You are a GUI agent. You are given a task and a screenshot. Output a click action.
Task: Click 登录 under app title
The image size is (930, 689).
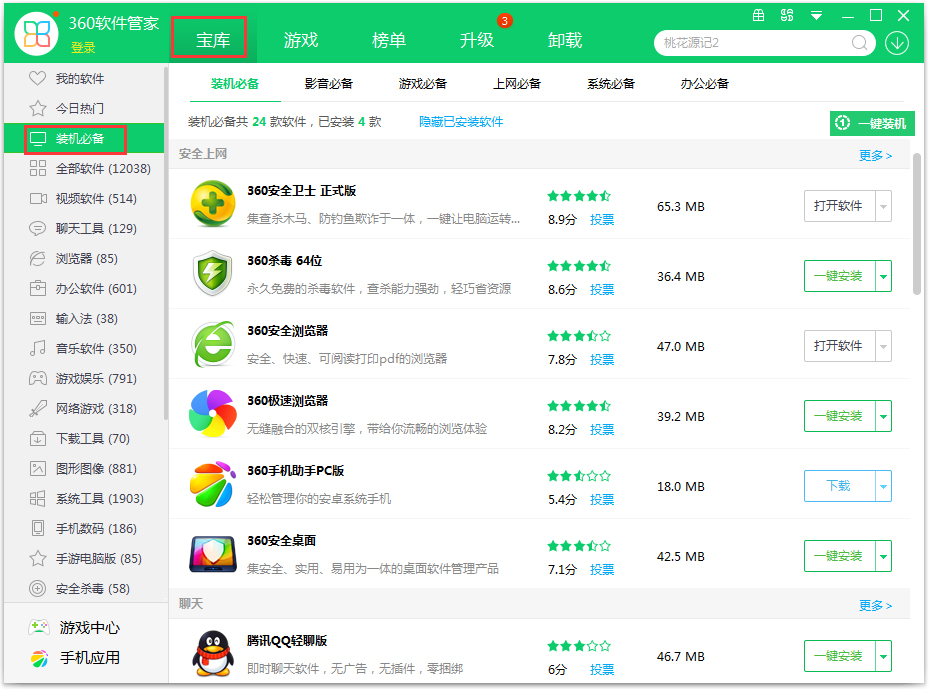tap(83, 47)
